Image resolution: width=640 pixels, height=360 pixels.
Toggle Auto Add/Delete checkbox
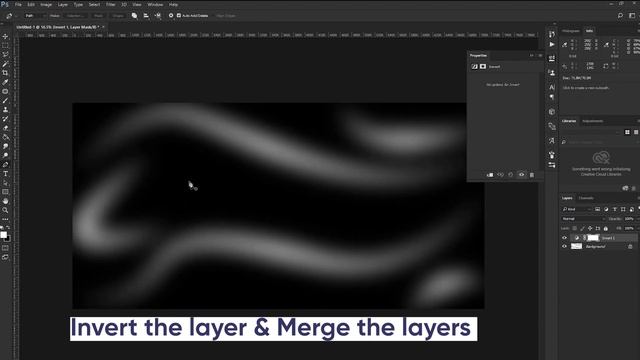(179, 16)
